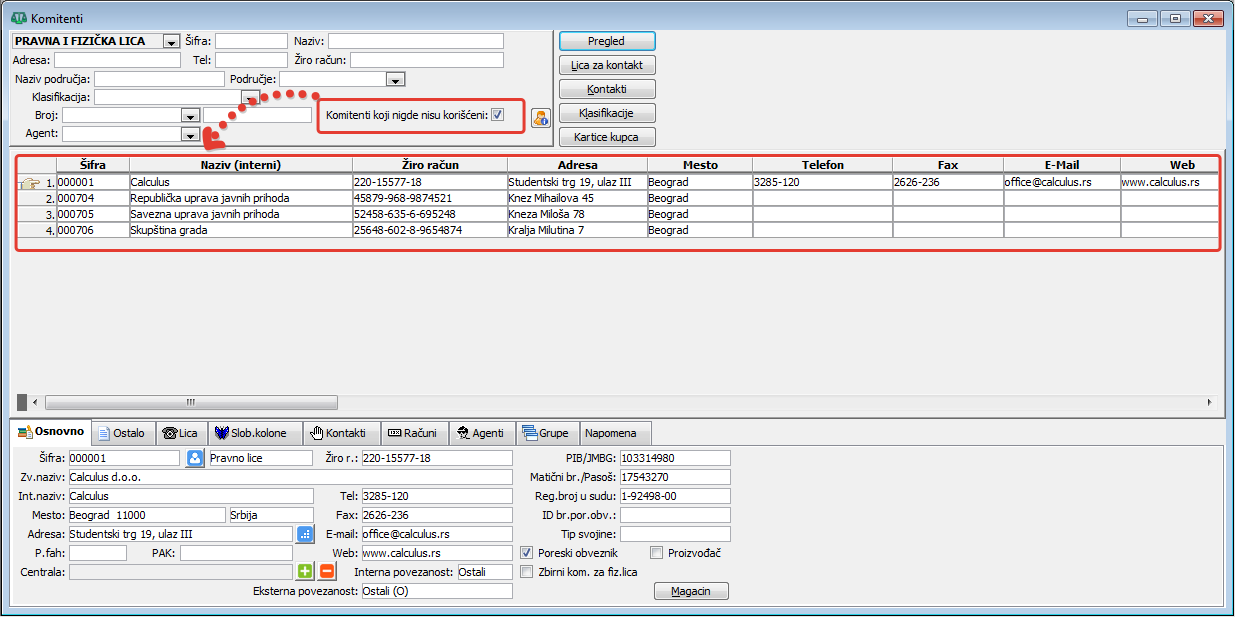Click the orange minus icon next to Centrala
Screen dimensions: 1235x617
pos(327,572)
